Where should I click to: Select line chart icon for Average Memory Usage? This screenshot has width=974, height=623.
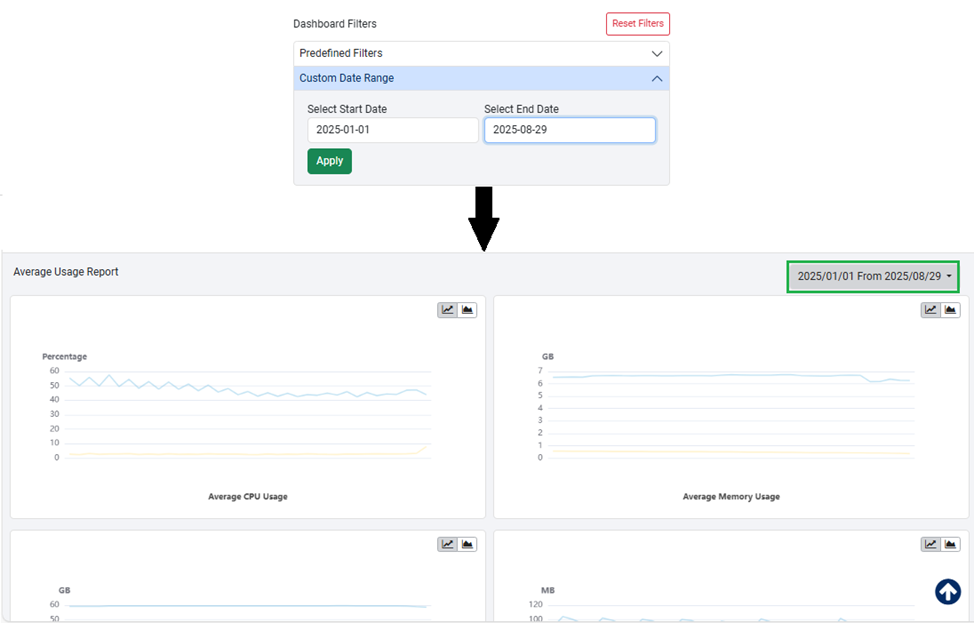point(930,310)
